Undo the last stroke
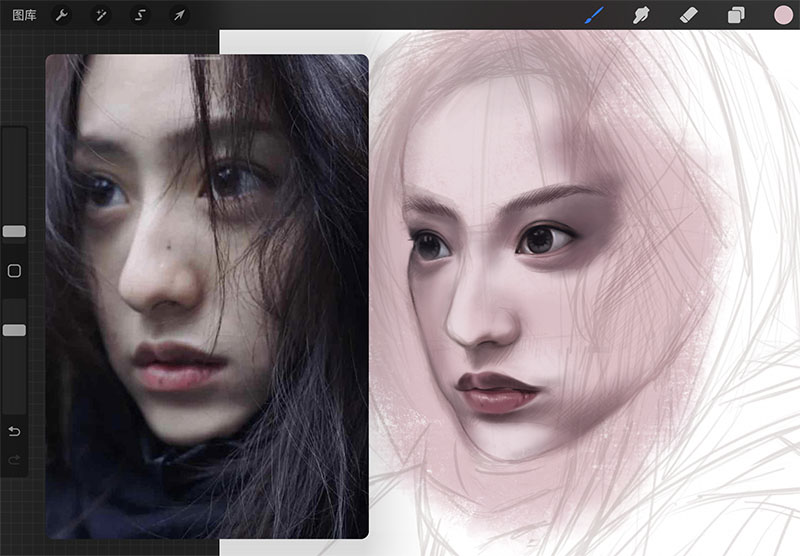The width and height of the screenshot is (800, 556). 14,432
